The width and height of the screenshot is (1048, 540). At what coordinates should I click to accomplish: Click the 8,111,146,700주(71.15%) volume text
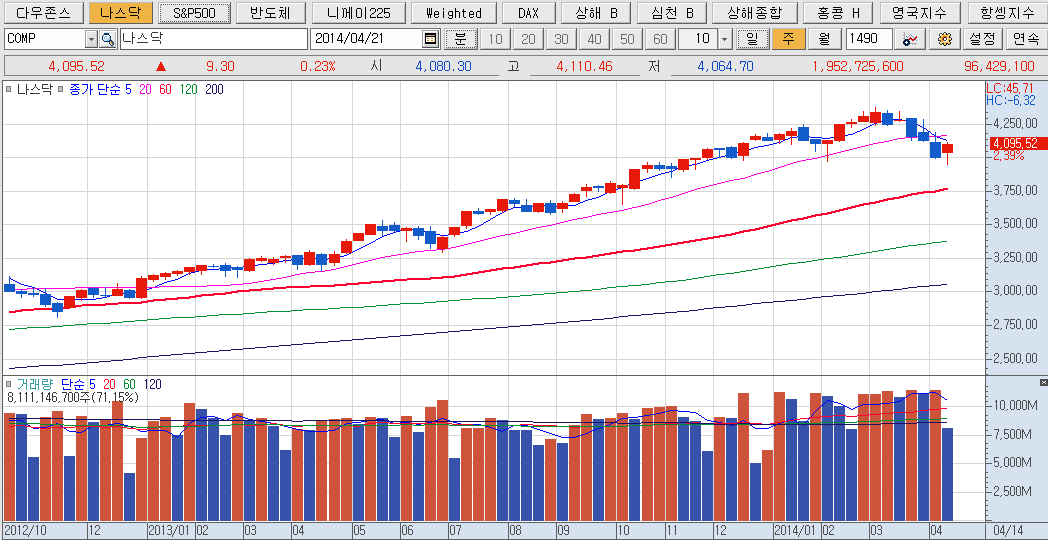click(73, 397)
